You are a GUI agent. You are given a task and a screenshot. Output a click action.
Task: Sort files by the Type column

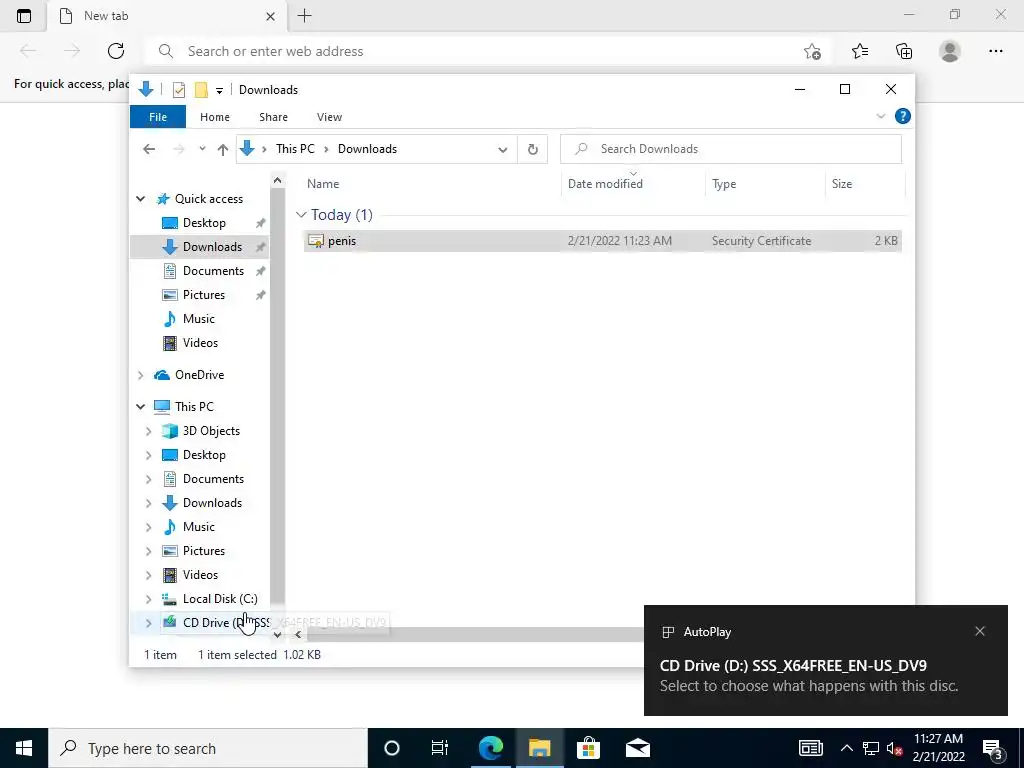coord(724,184)
